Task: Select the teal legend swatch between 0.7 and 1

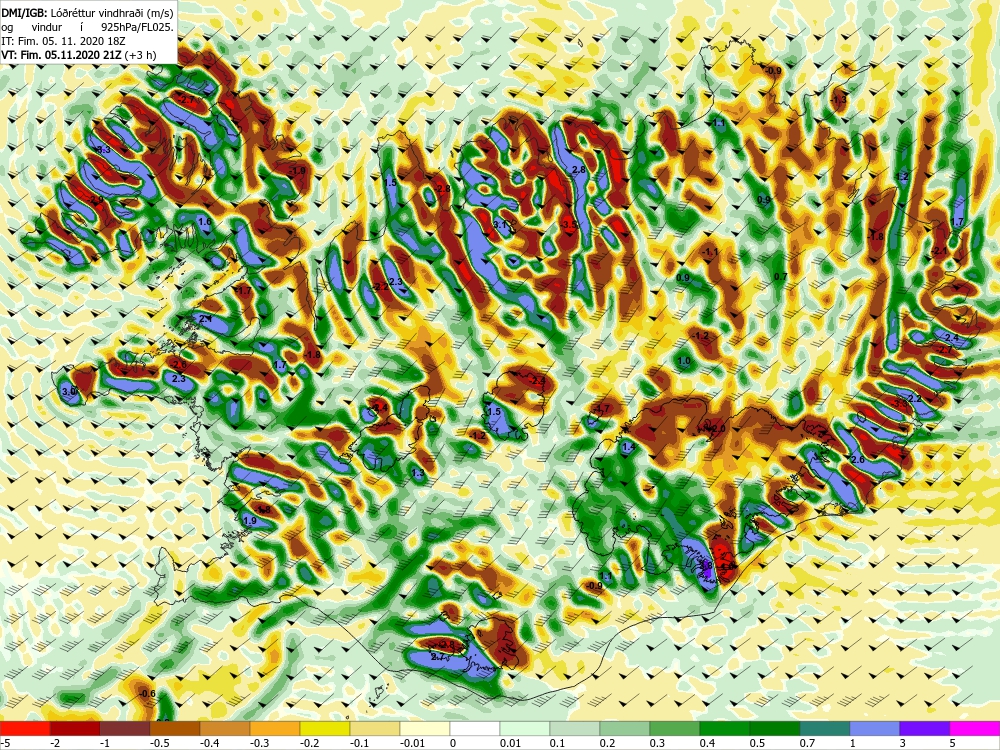Action: tap(825, 728)
